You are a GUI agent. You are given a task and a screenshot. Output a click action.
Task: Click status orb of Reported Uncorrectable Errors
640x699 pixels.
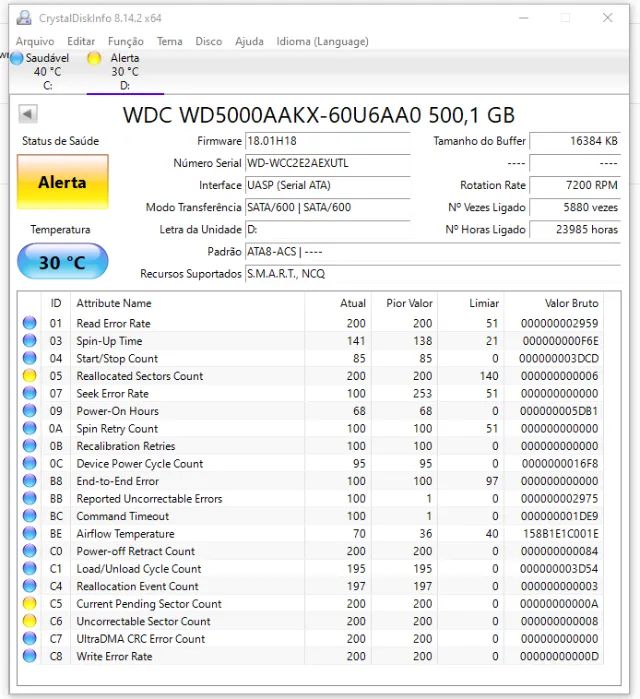pos(29,498)
